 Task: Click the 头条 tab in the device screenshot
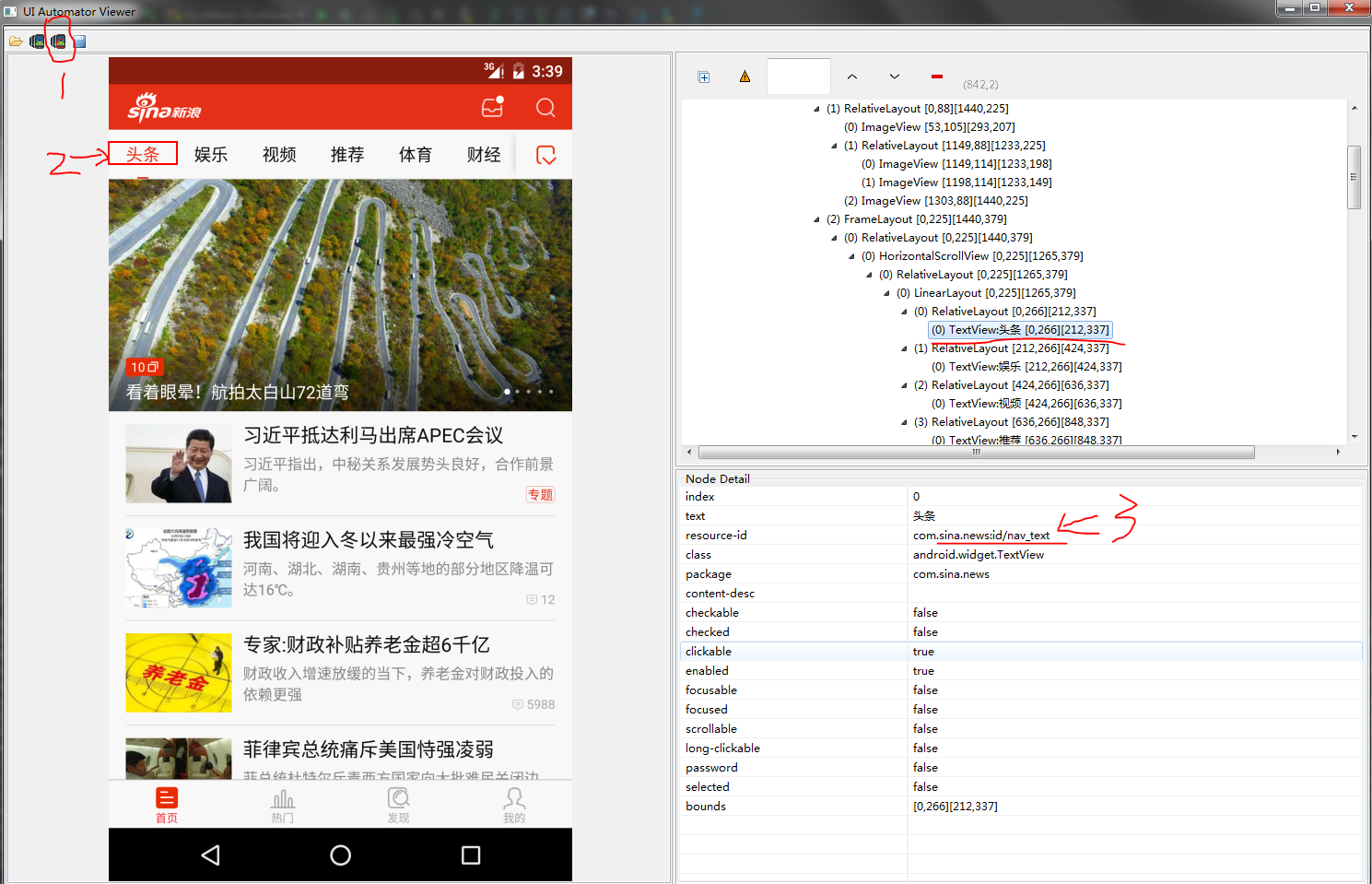coord(143,154)
